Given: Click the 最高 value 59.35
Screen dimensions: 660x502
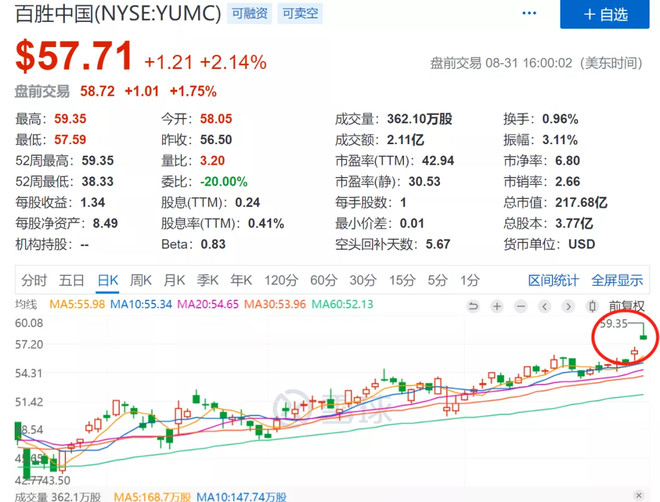Looking at the screenshot, I should point(70,119).
